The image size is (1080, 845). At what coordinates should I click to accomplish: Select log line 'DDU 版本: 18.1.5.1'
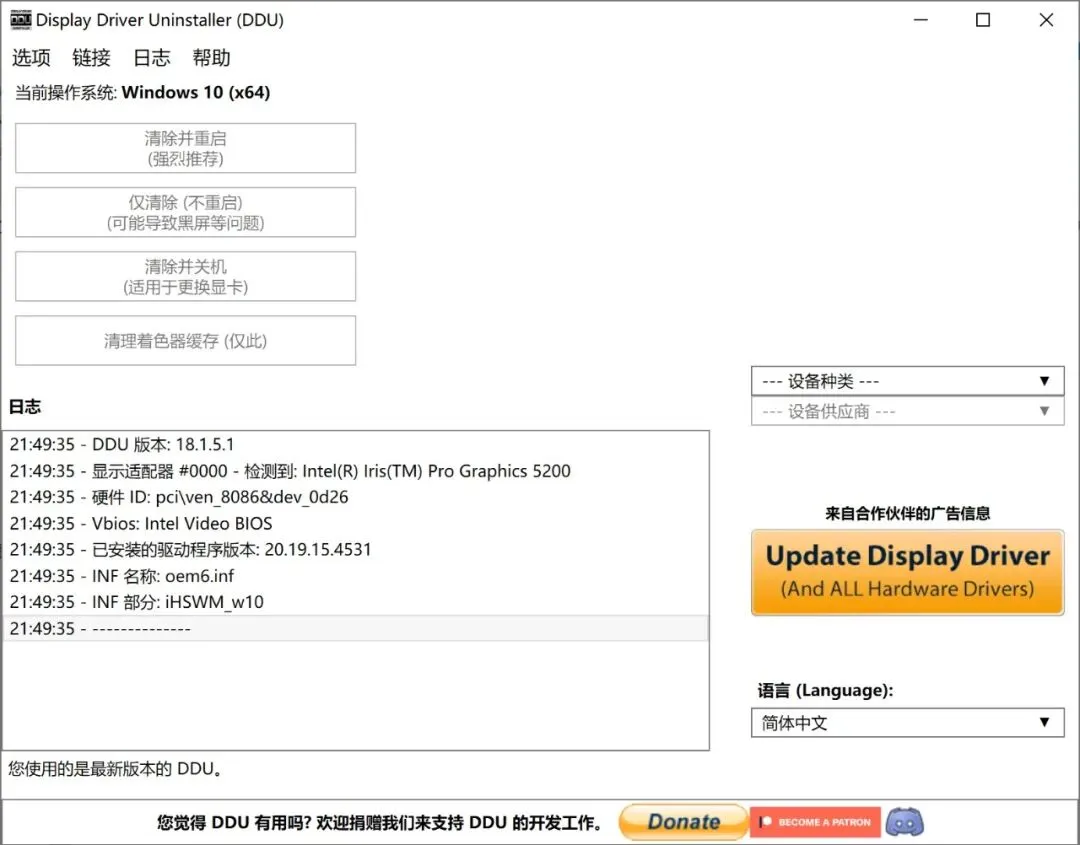(x=355, y=444)
